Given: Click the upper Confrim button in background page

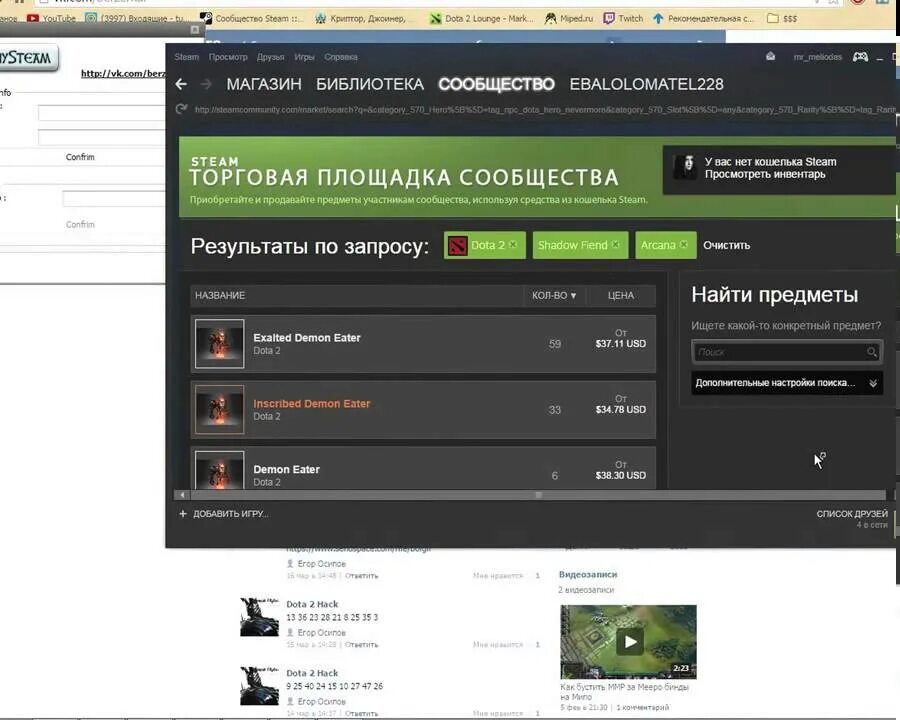Looking at the screenshot, I should pyautogui.click(x=80, y=157).
